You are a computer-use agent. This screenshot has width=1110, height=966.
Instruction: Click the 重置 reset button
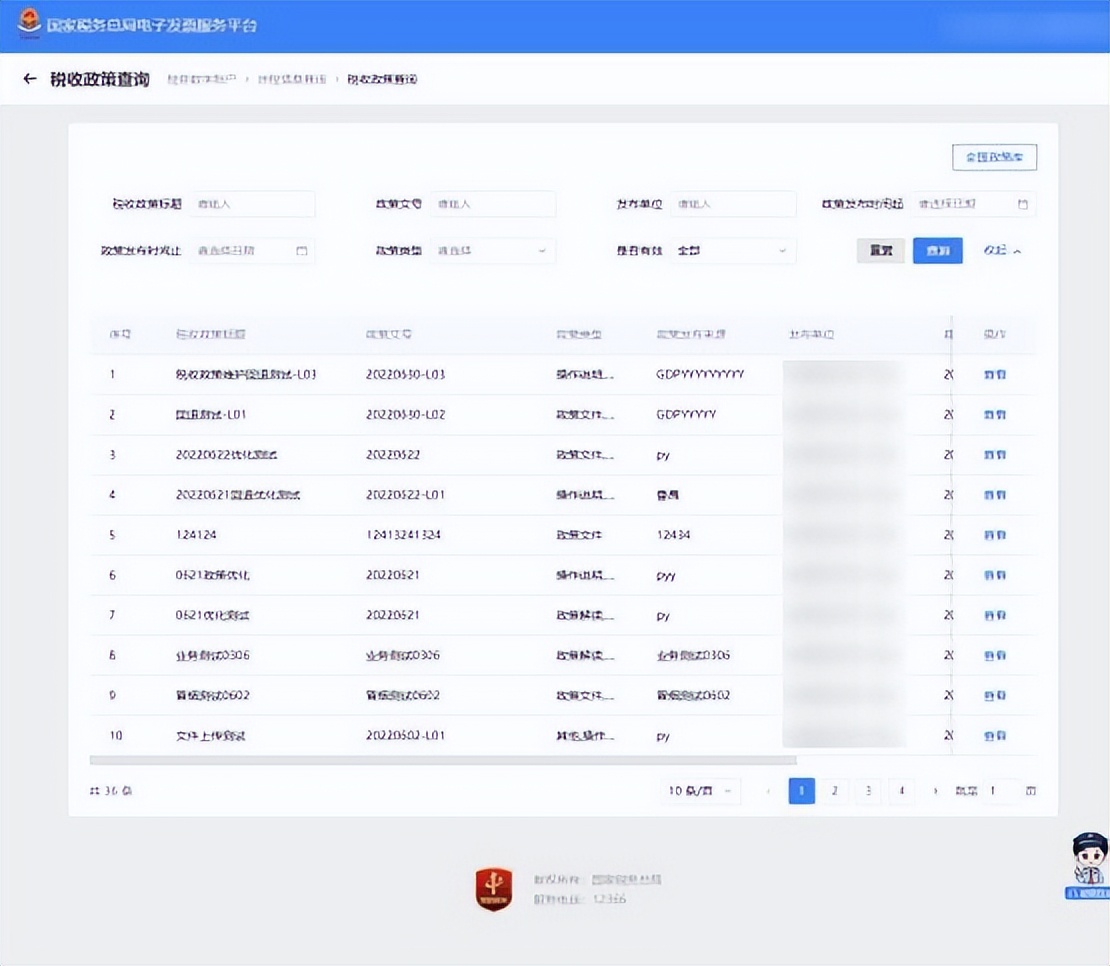point(880,250)
